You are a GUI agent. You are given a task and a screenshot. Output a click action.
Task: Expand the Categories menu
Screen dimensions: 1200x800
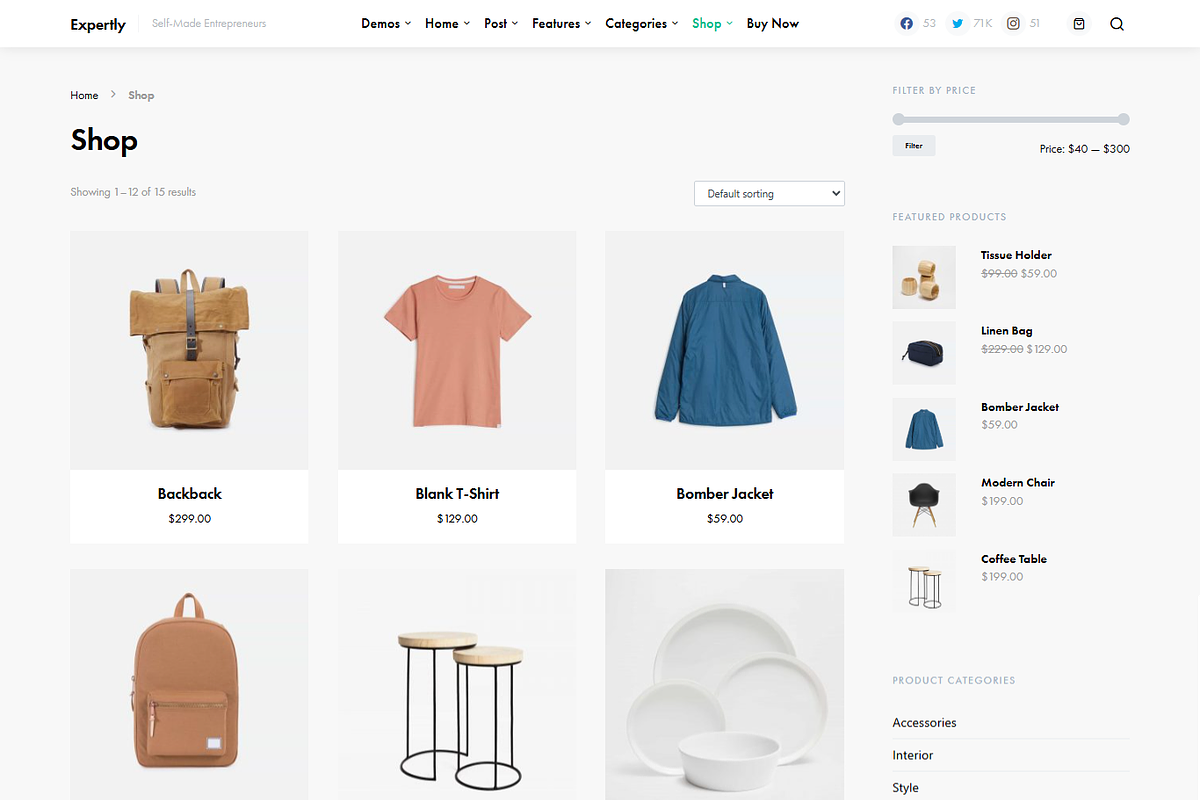tap(641, 23)
